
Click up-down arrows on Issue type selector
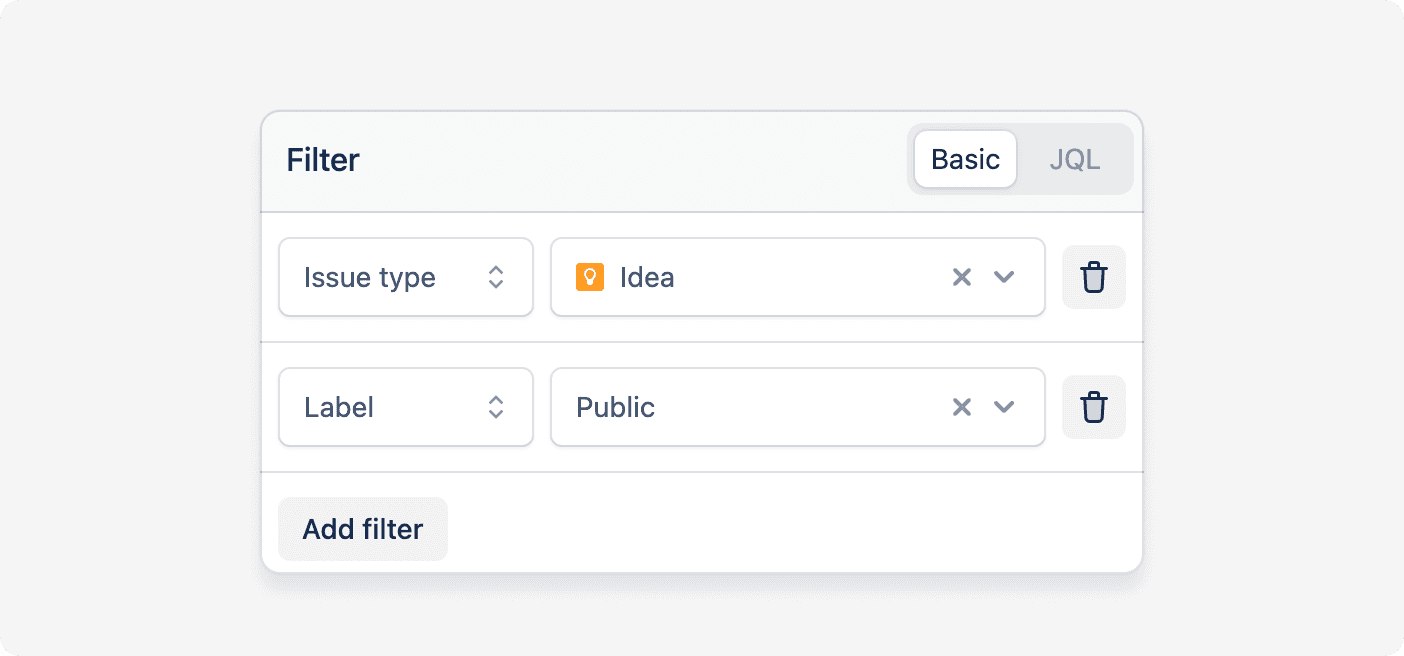tap(496, 277)
